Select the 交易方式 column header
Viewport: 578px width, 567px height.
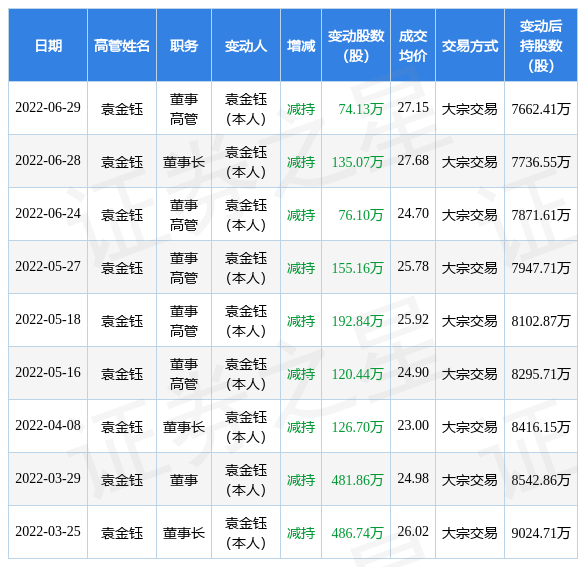[x=470, y=46]
